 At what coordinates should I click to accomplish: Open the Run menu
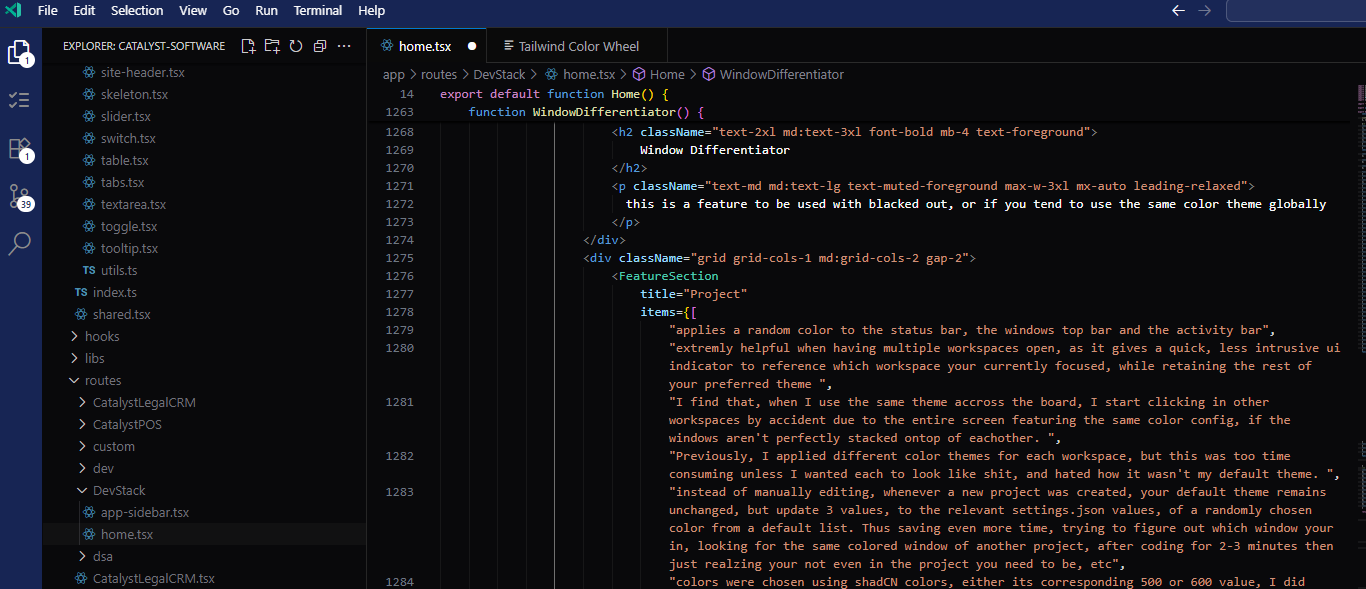click(266, 10)
